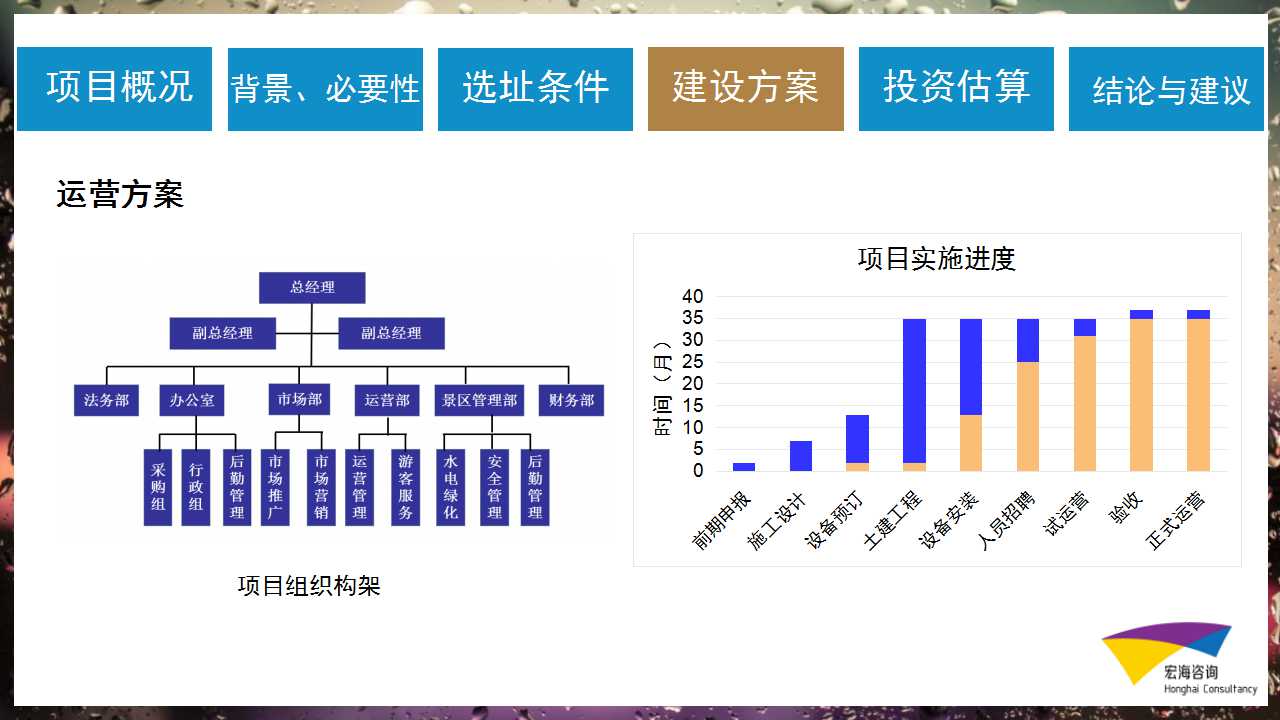Click the 施工设计 blue bar

(801, 456)
